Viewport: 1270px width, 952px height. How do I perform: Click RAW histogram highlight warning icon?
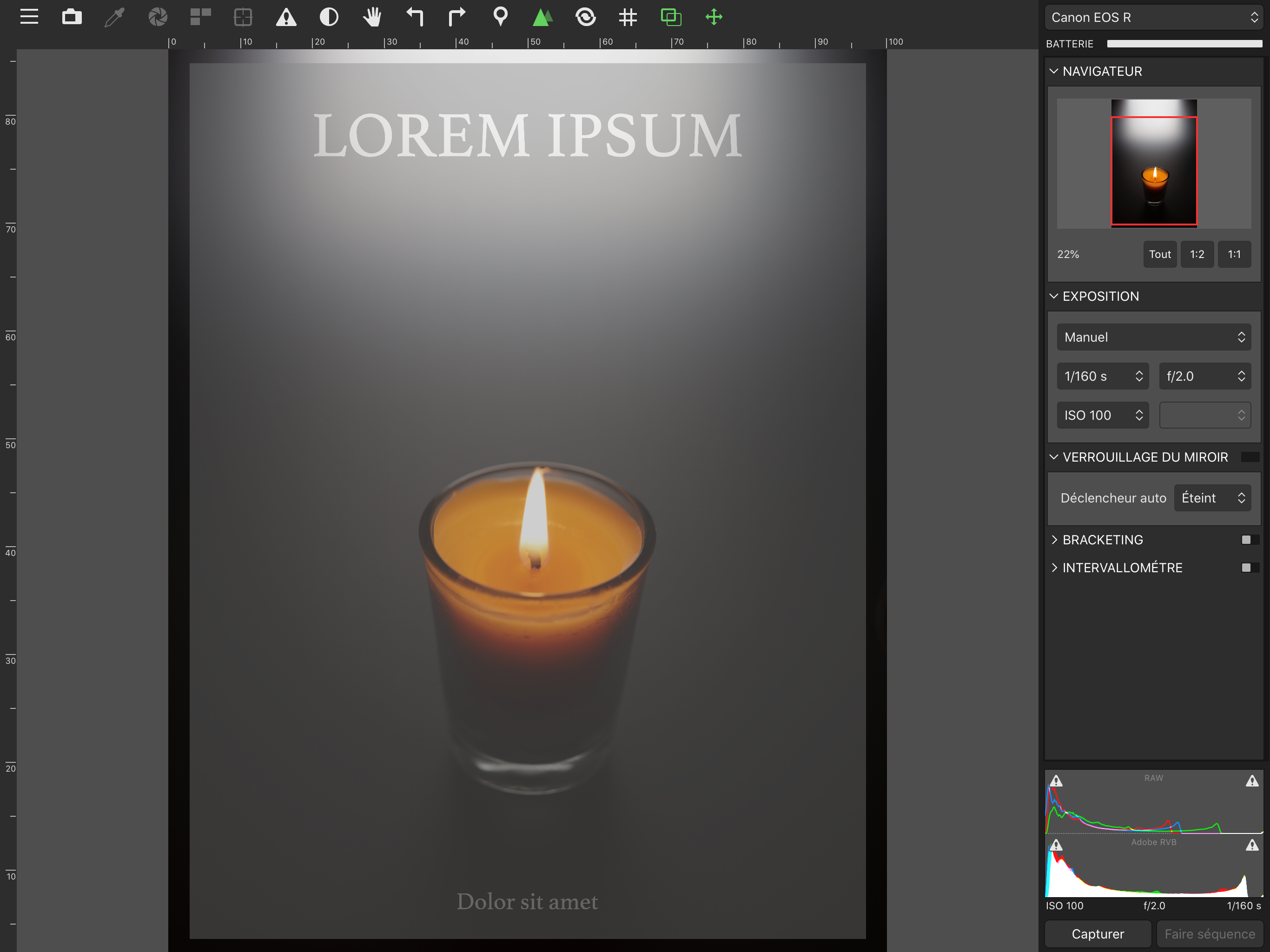pyautogui.click(x=1252, y=781)
